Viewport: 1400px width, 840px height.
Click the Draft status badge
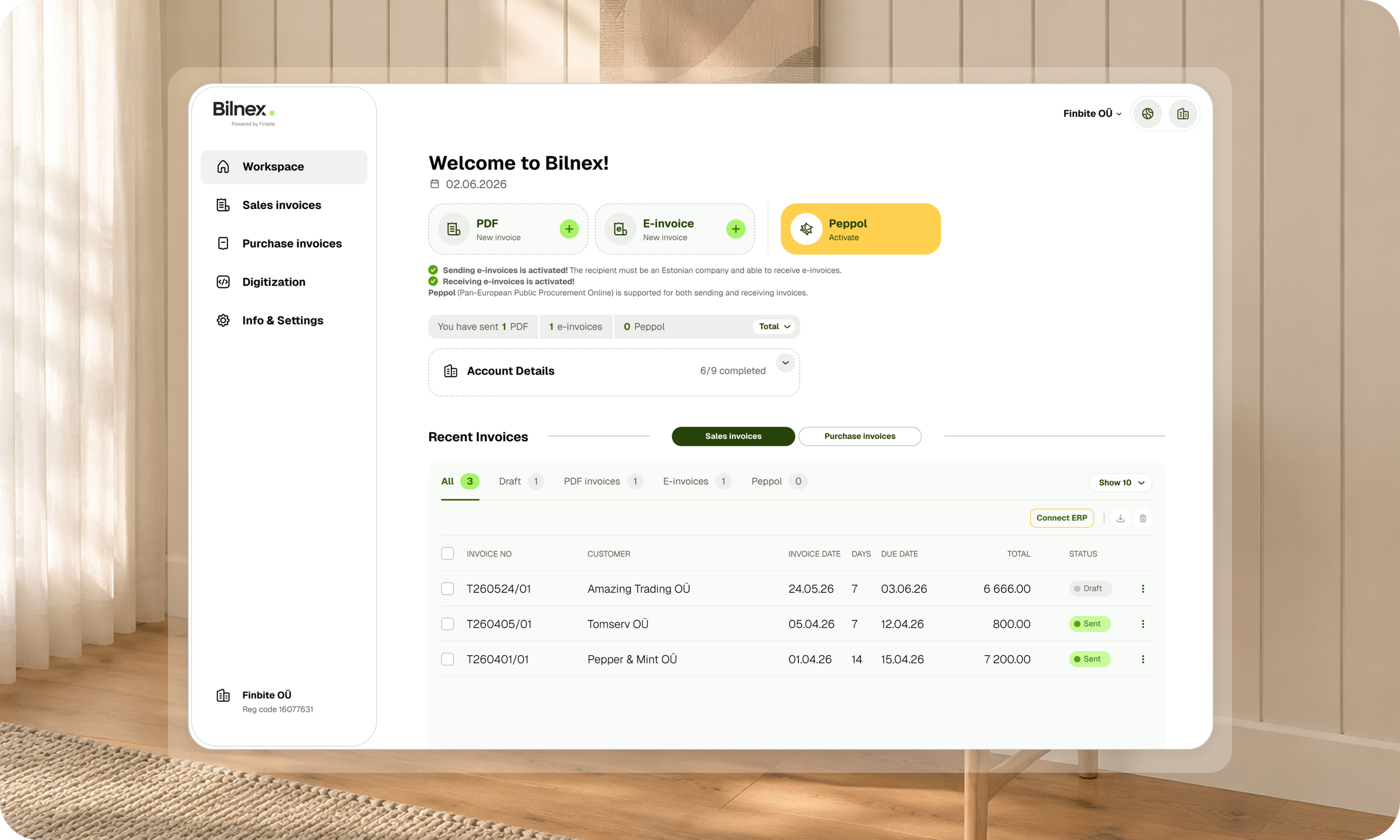(1090, 589)
